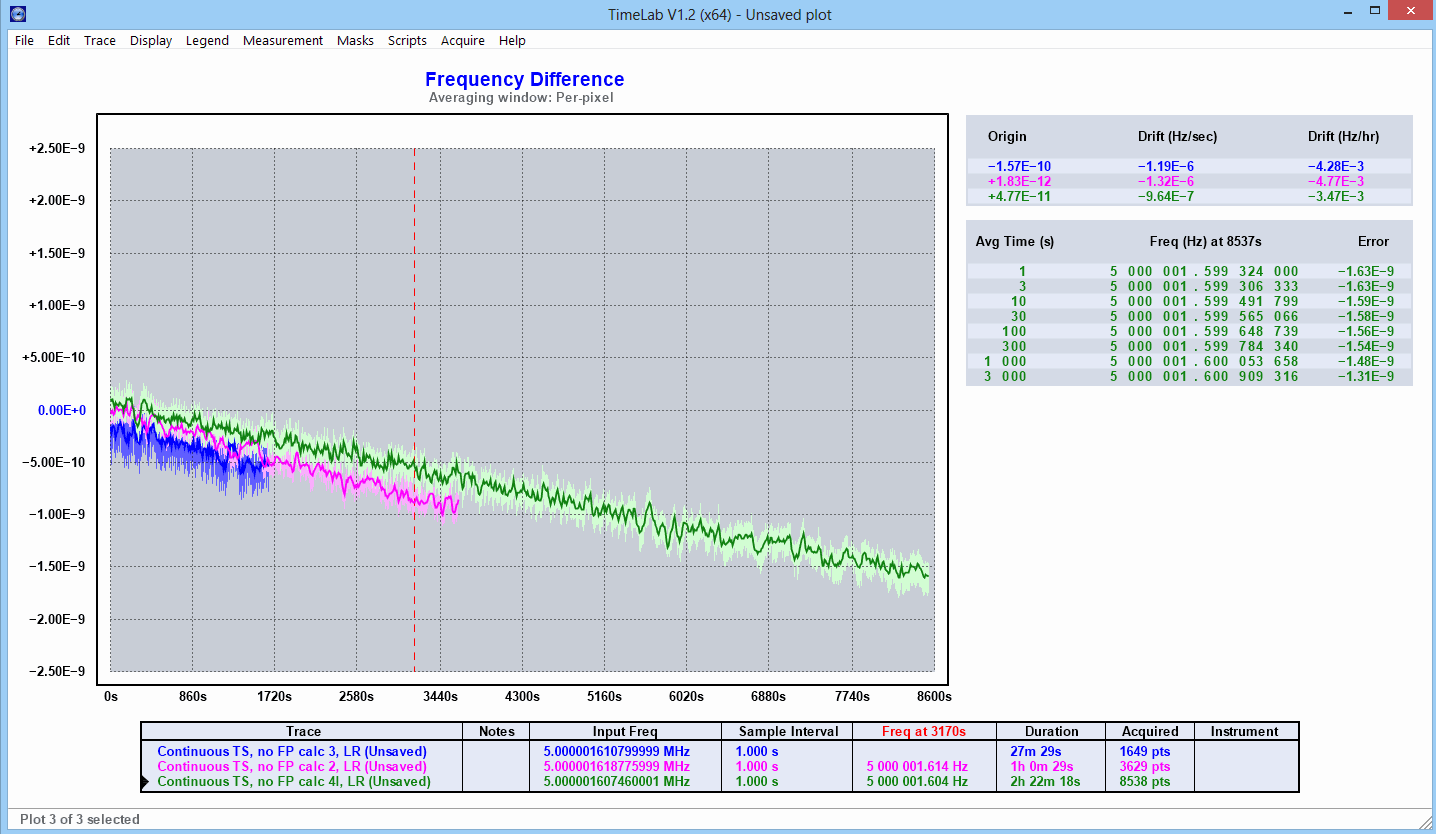Click input freq 5.000001610799999 MHz
Viewport: 1436px width, 834px height.
[617, 751]
